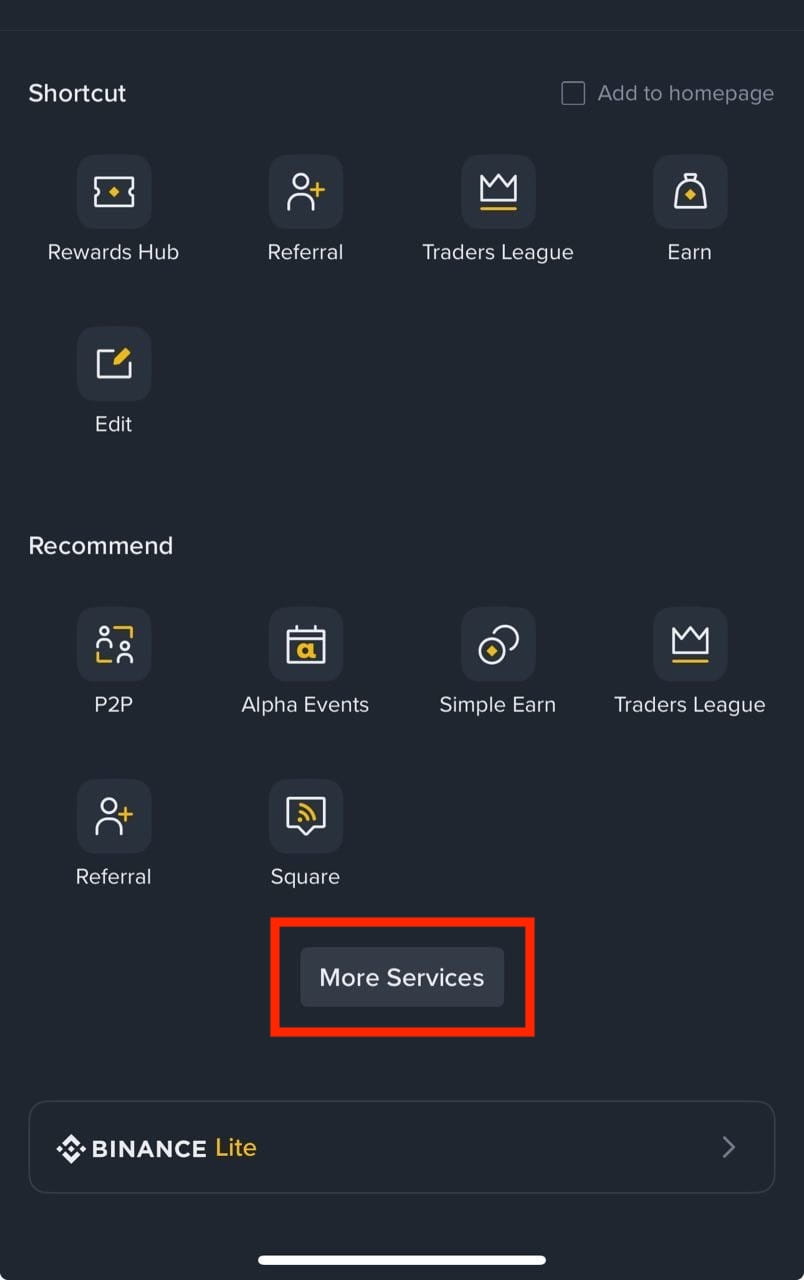Tap the Recommend section heading
Viewport: 804px width, 1280px height.
(x=101, y=545)
